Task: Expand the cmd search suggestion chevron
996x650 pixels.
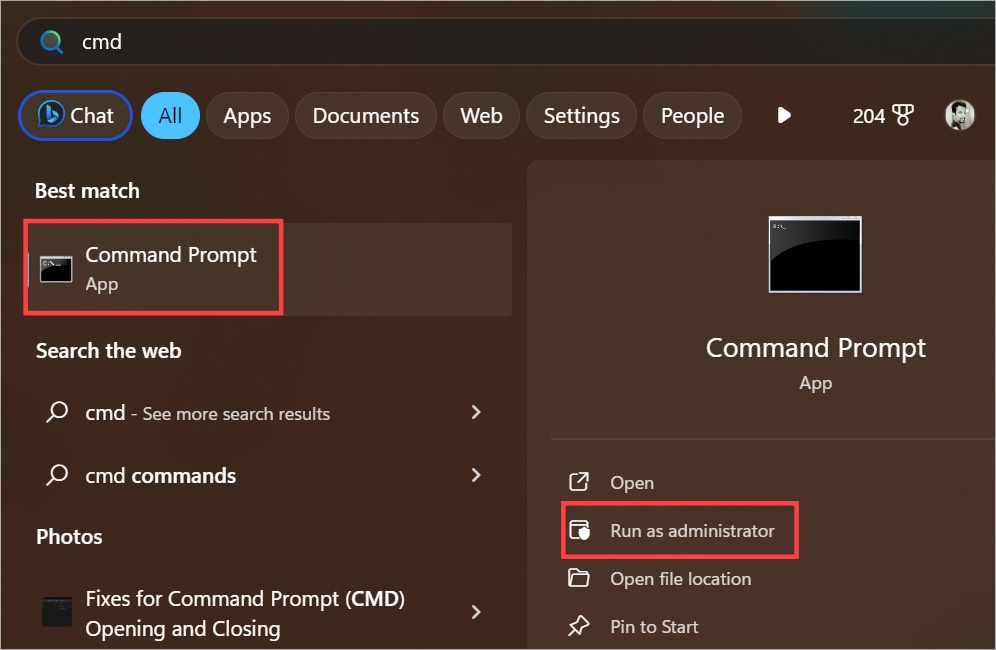Action: (476, 412)
